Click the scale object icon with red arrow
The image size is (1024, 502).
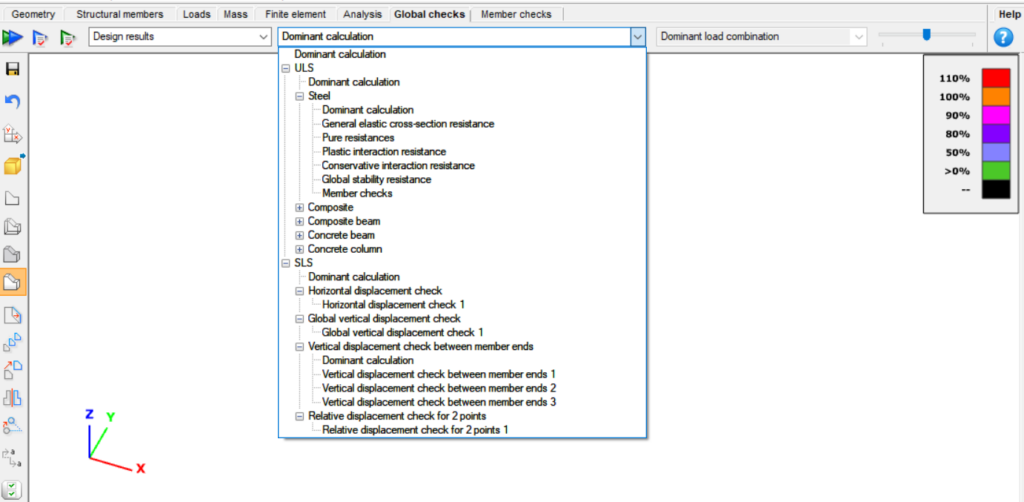pyautogui.click(x=13, y=369)
